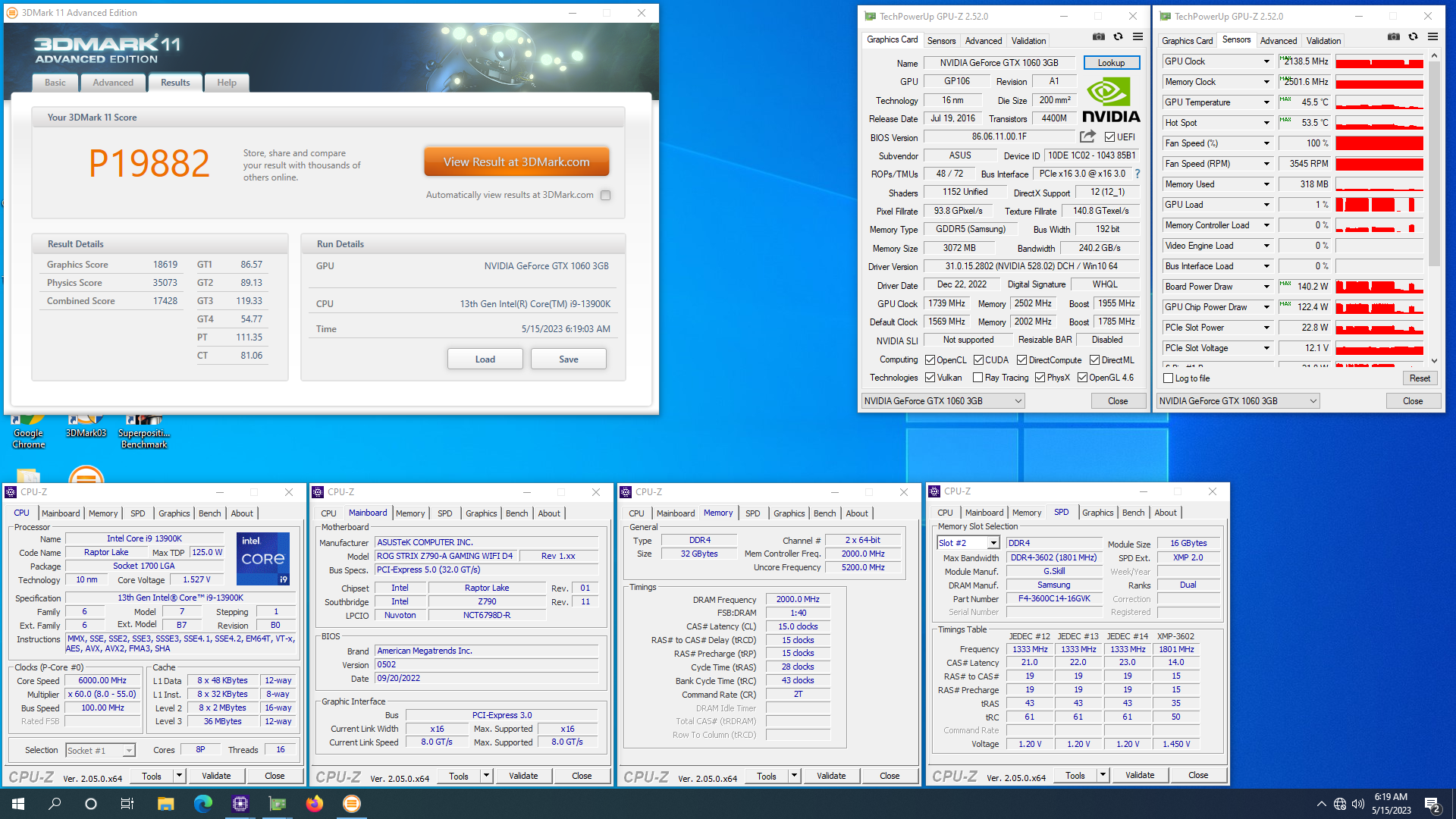Switch to the Help tab in 3DMark 11
Viewport: 1456px width, 819px height.
227,83
